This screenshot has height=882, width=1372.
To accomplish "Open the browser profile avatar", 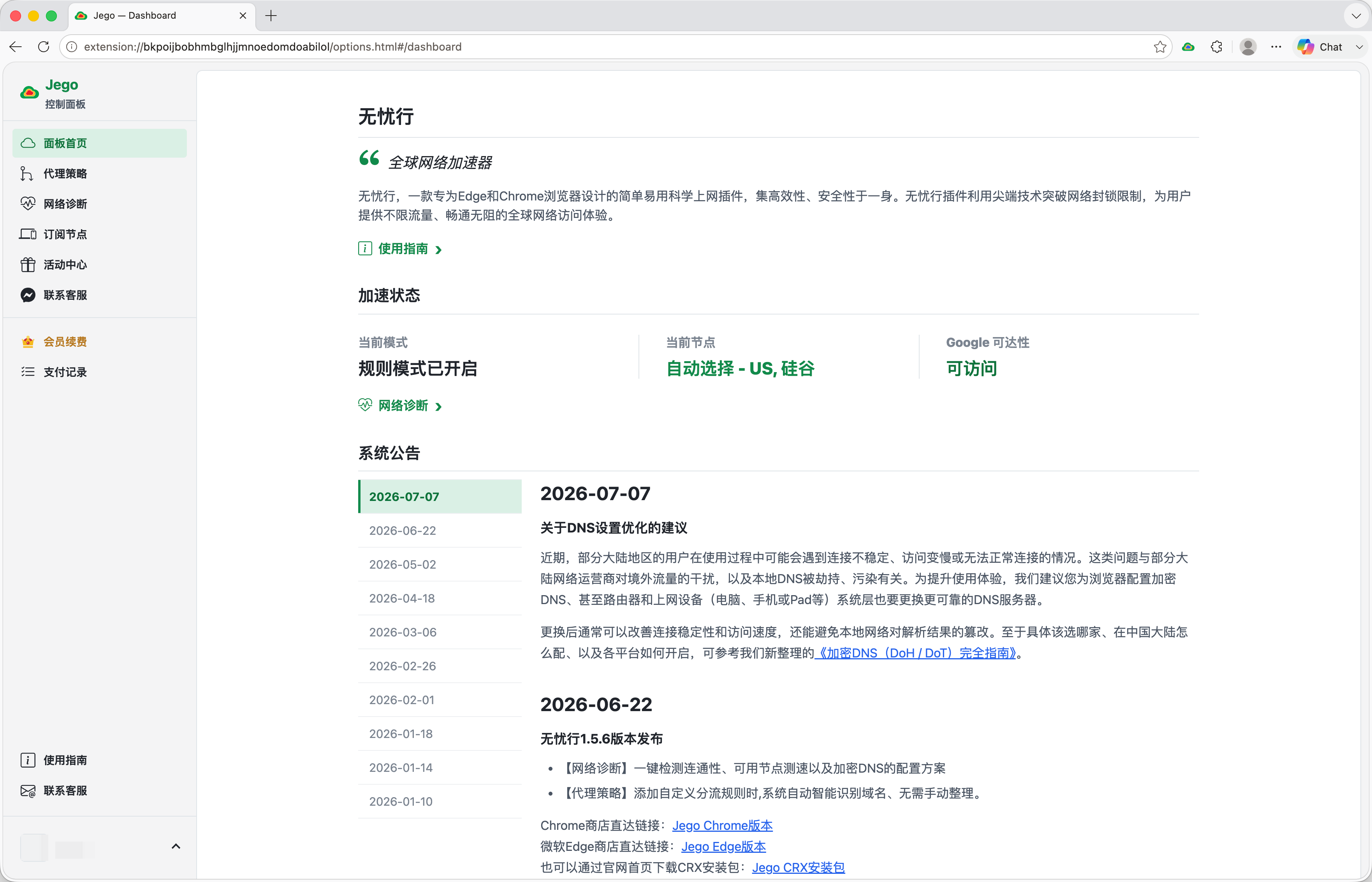I will click(x=1248, y=47).
